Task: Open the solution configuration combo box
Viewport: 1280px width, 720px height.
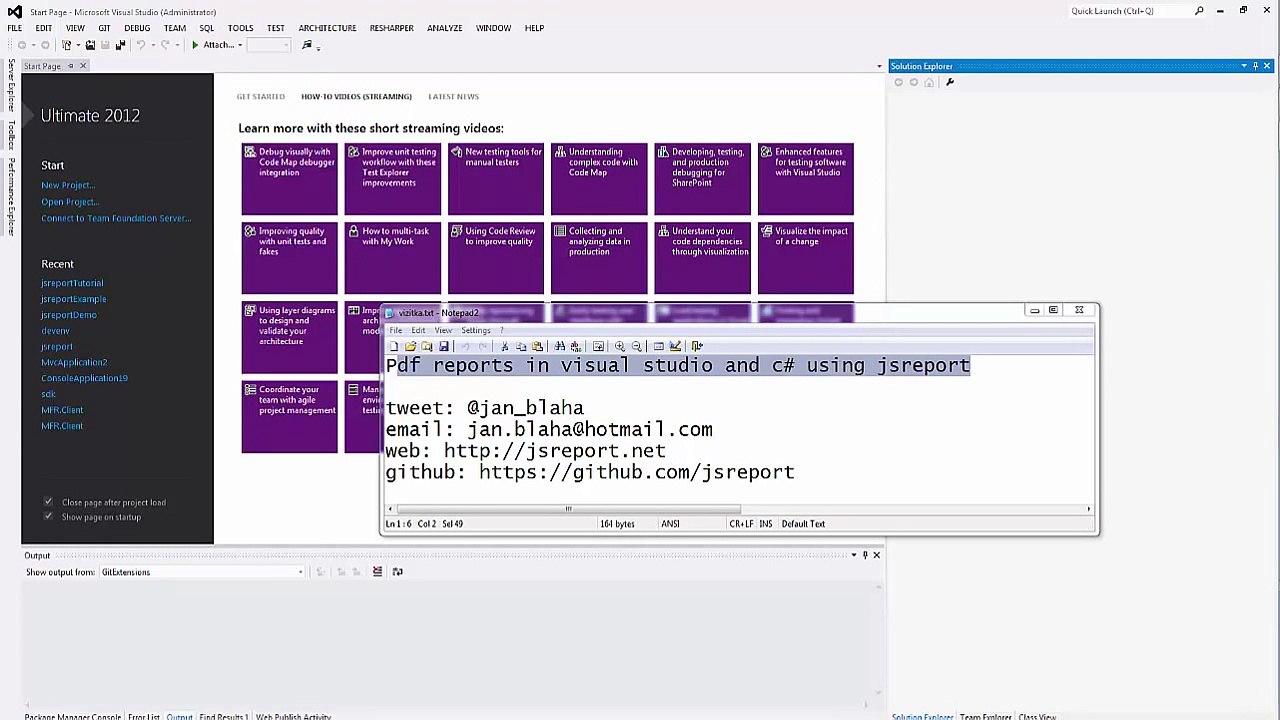Action: (x=268, y=45)
